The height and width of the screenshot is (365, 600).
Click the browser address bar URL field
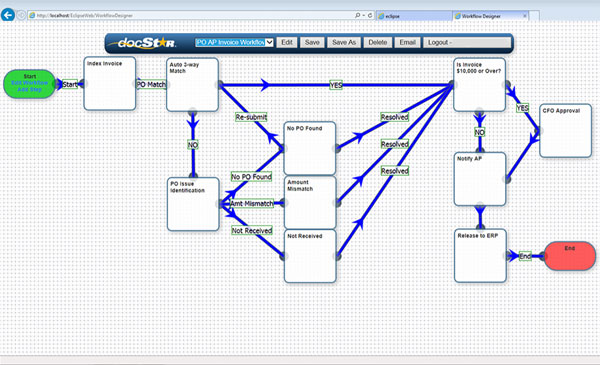[191, 15]
